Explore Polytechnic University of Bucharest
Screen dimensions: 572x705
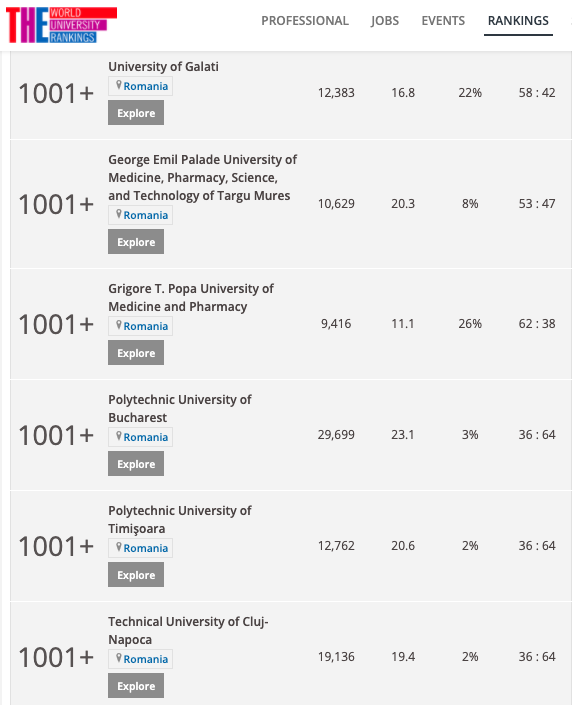coord(136,464)
